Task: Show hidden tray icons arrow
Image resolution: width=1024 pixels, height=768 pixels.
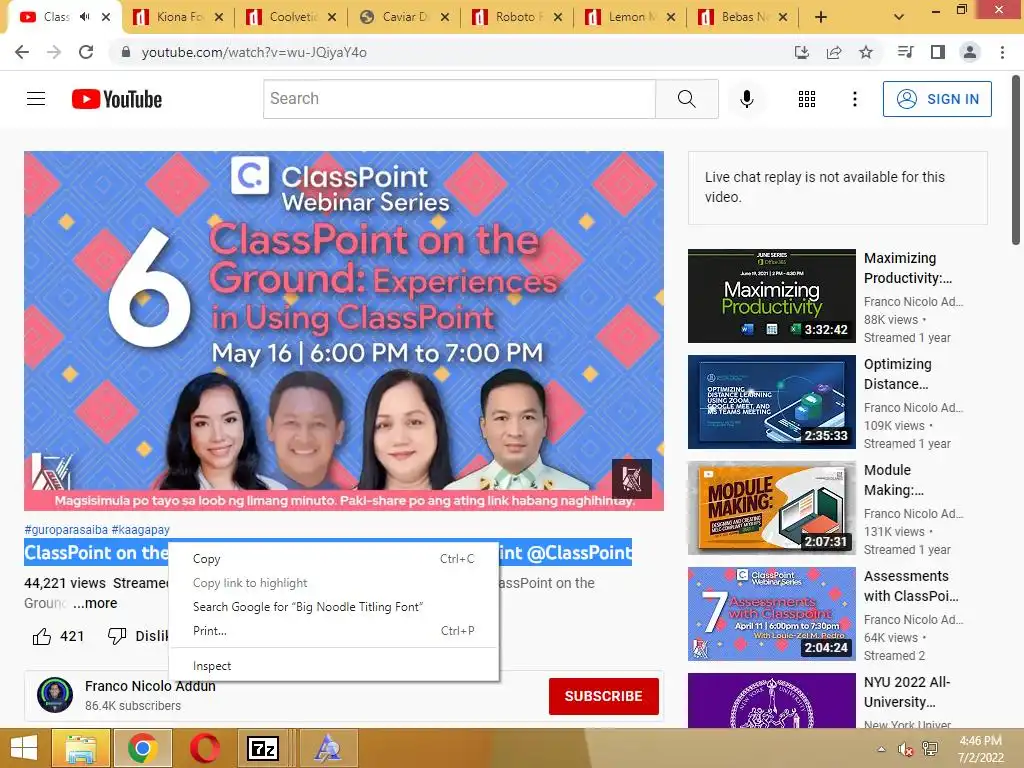Action: (882, 749)
